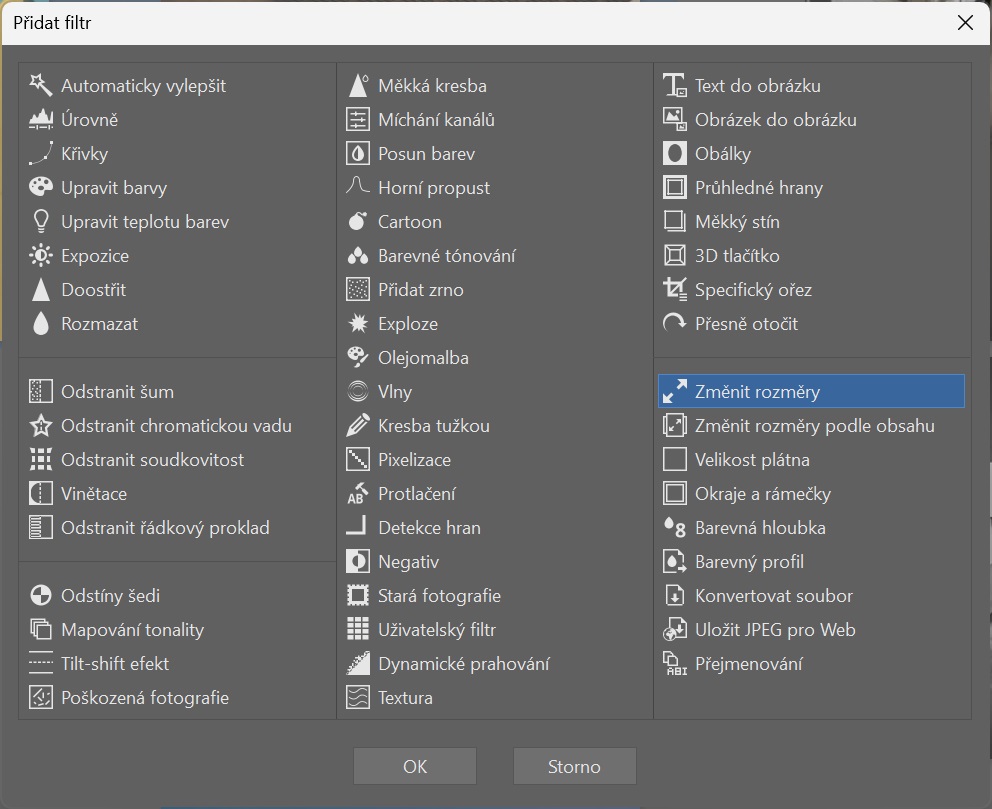Choose the Kresba tužkou pencil icon
Screen dimensions: 992x809
point(358,426)
